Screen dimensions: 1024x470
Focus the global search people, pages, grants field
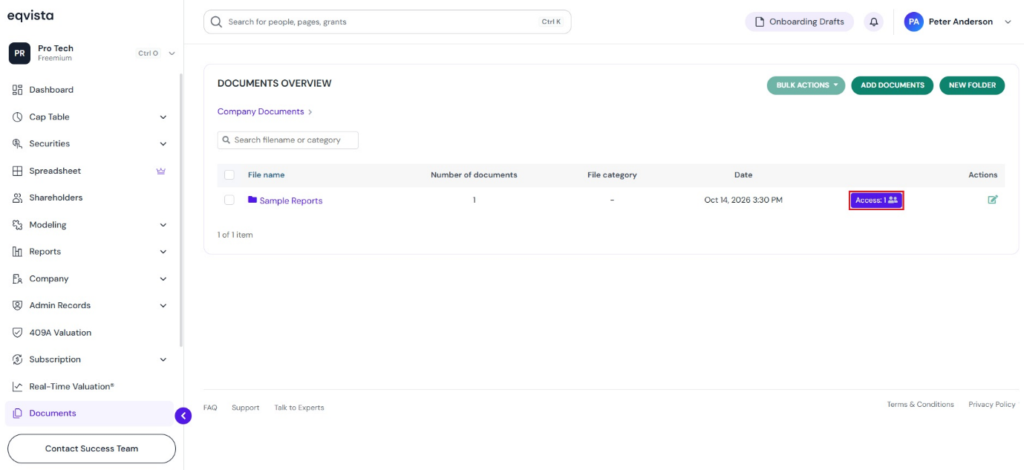[x=387, y=22]
